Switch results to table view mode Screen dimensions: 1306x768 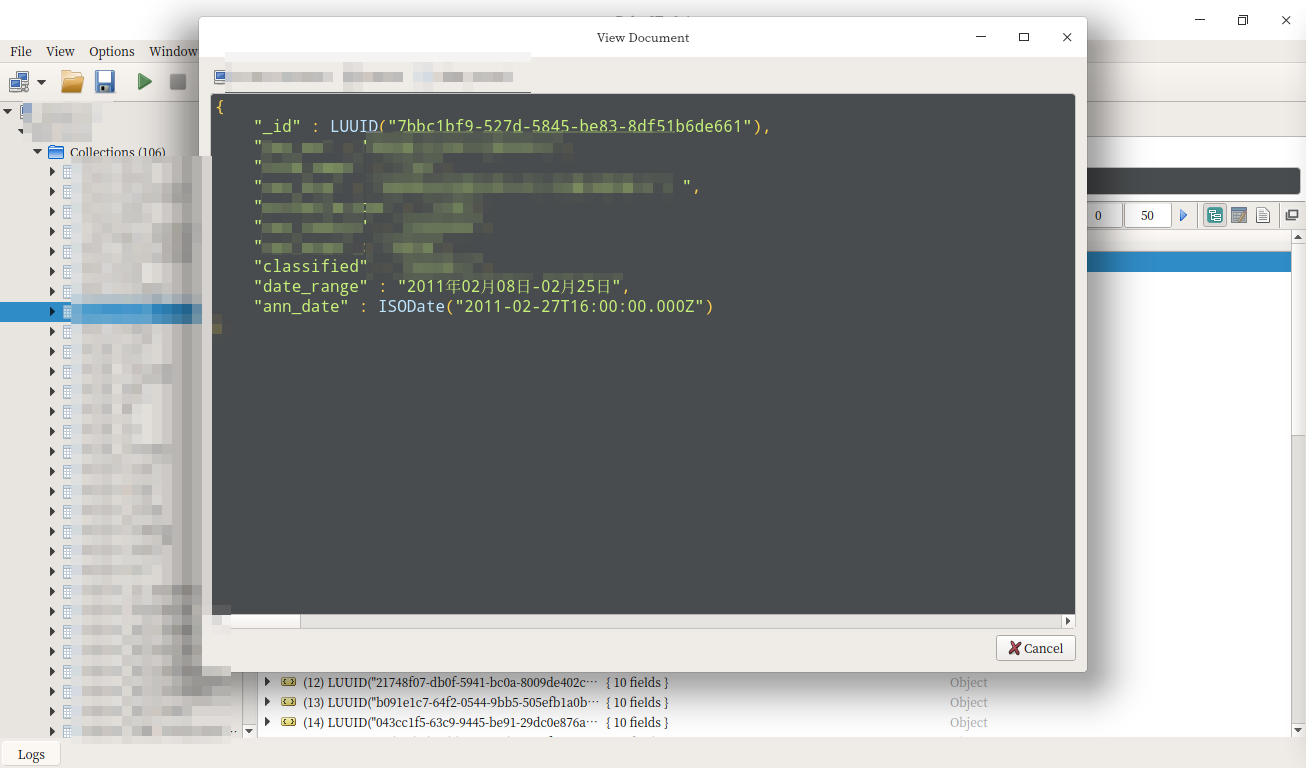[1239, 215]
